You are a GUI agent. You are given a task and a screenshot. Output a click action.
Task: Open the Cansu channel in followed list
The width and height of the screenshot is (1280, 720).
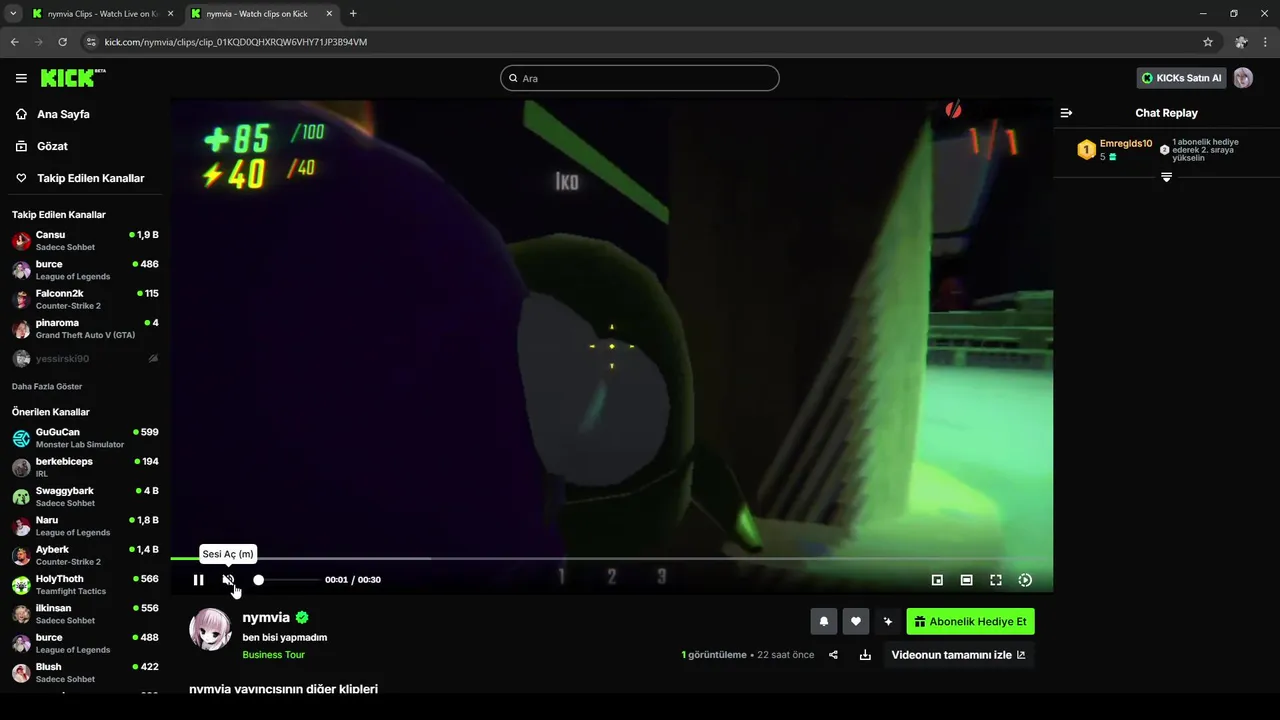[x=85, y=240]
